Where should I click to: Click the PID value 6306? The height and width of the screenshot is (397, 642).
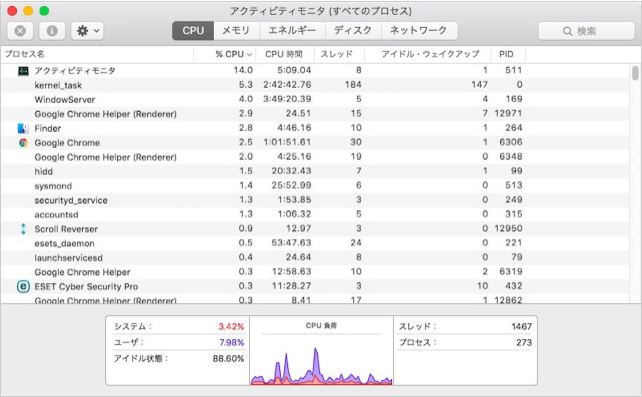511,142
